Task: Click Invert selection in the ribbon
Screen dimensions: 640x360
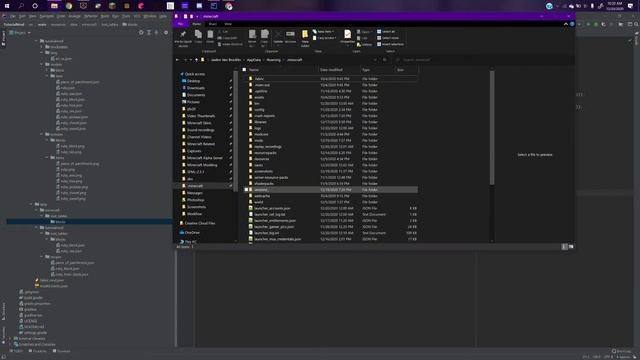Action: (x=390, y=44)
